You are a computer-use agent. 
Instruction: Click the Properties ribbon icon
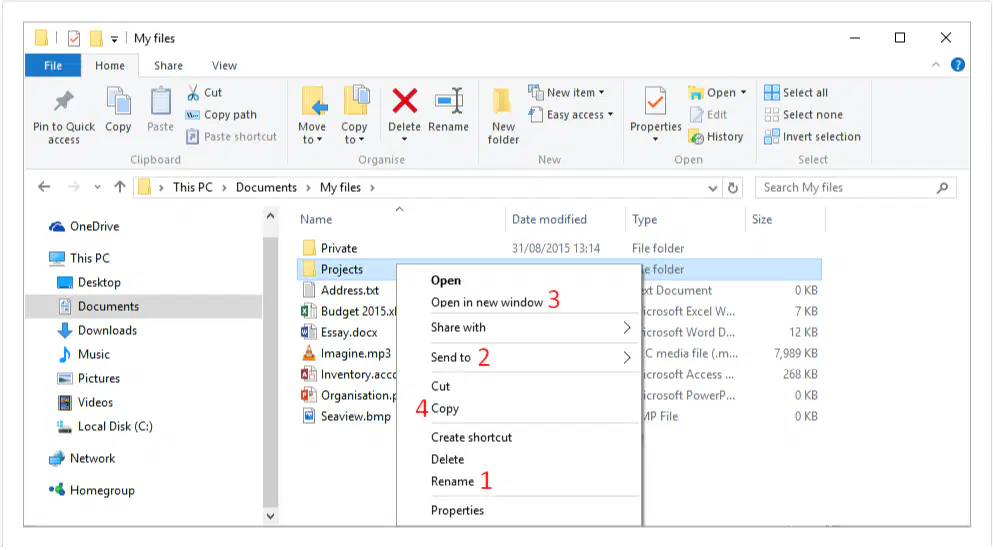point(655,101)
